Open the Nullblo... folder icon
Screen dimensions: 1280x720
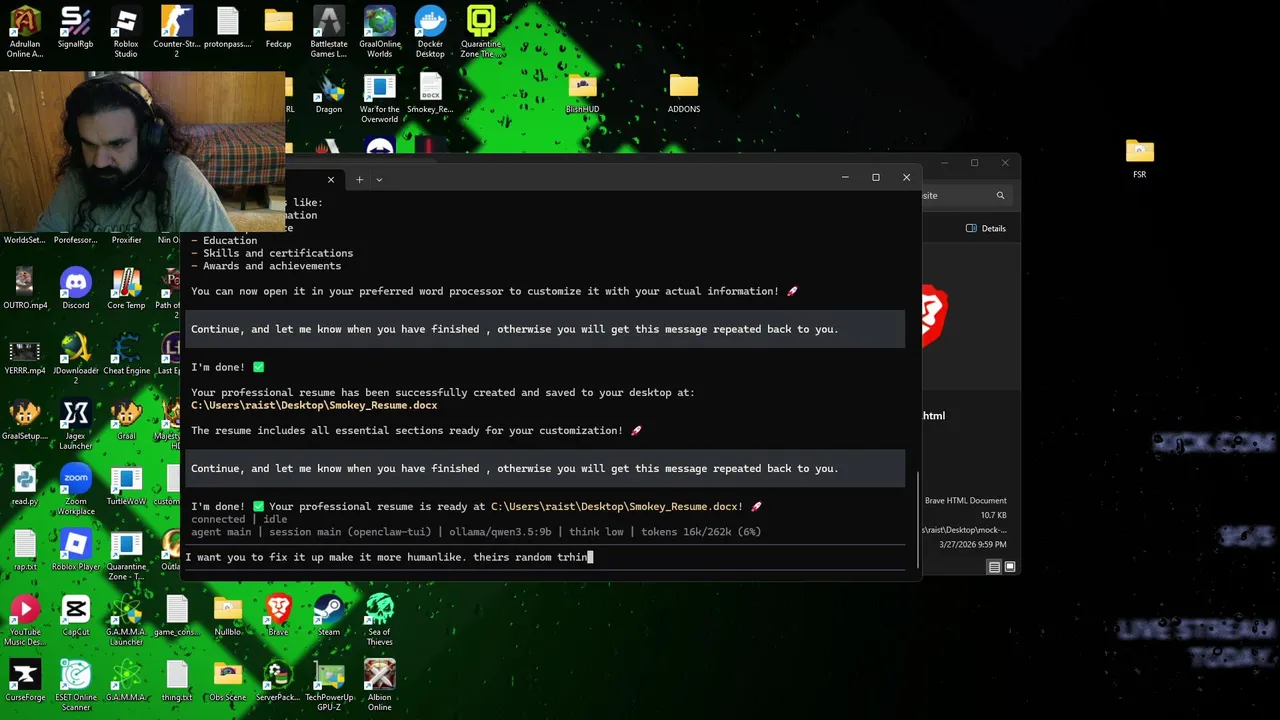click(228, 616)
